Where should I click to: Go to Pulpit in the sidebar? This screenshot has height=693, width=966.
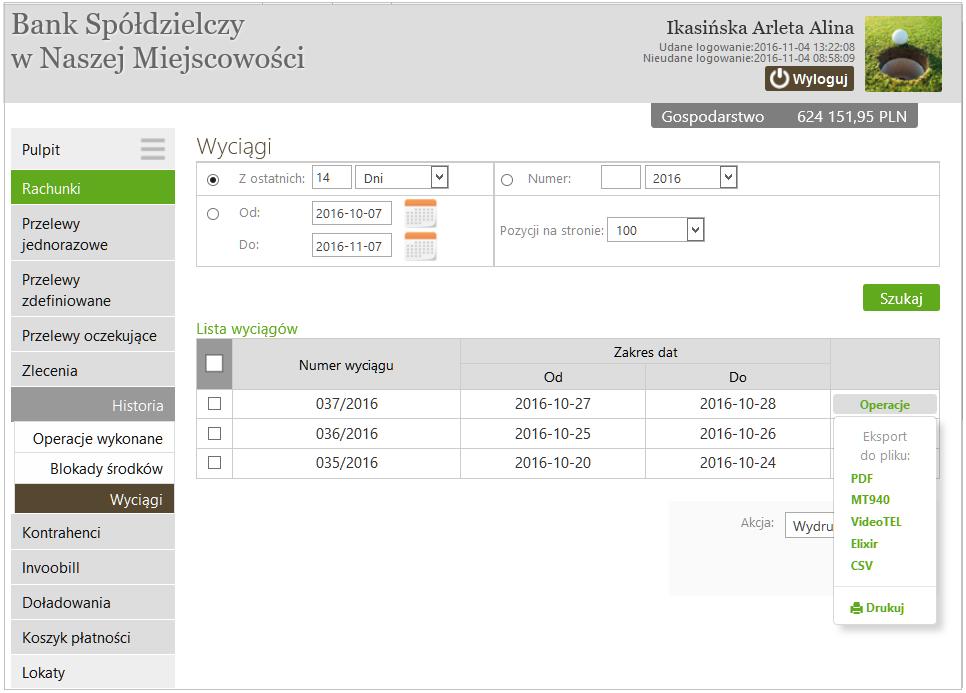pos(93,149)
